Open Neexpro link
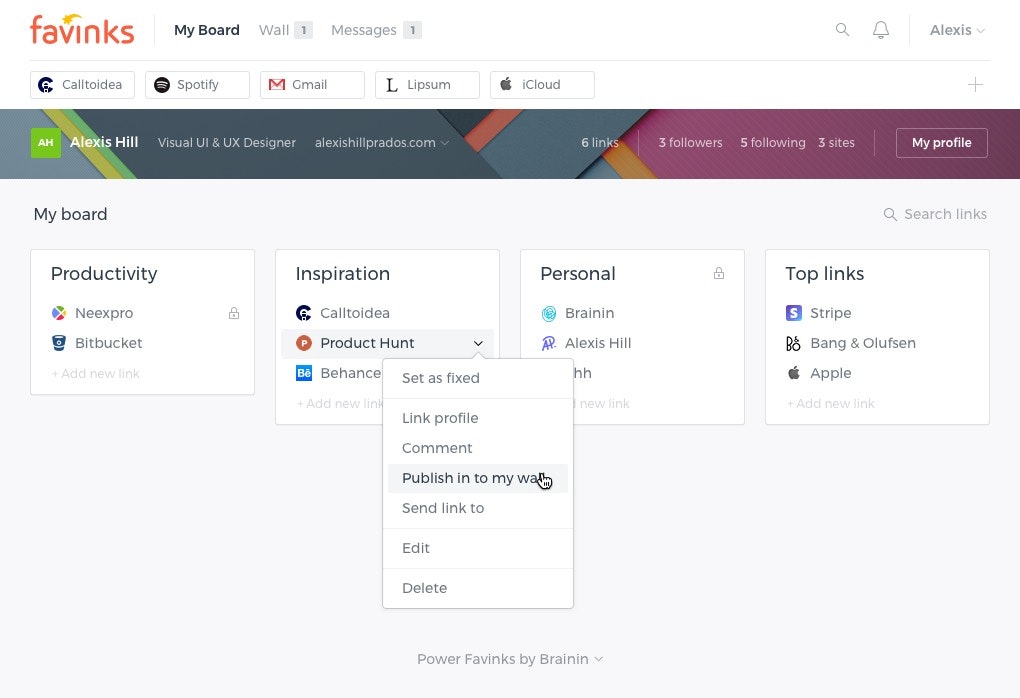1020x698 pixels. click(x=104, y=313)
